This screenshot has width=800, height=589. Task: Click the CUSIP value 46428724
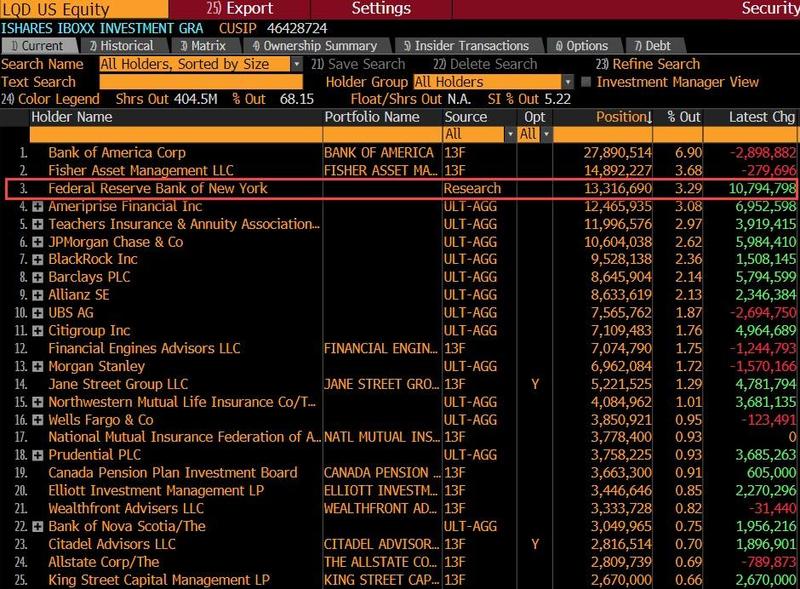coord(297,29)
